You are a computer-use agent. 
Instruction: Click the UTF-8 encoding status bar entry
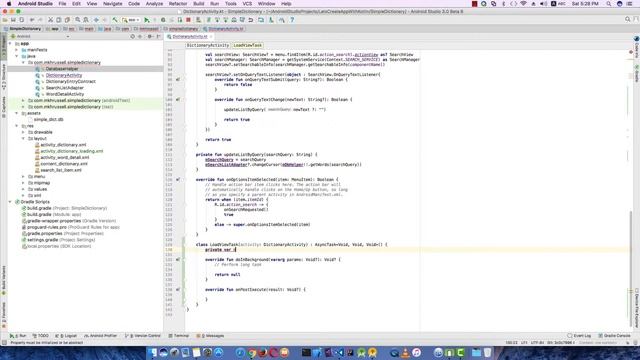[537, 343]
